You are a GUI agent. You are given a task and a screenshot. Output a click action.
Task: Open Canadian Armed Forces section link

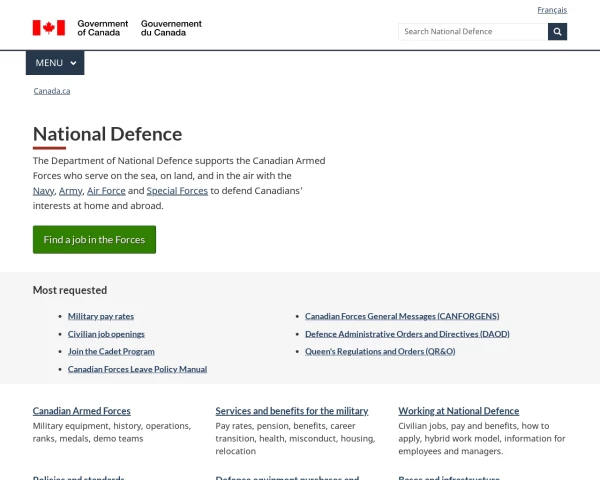[82, 411]
